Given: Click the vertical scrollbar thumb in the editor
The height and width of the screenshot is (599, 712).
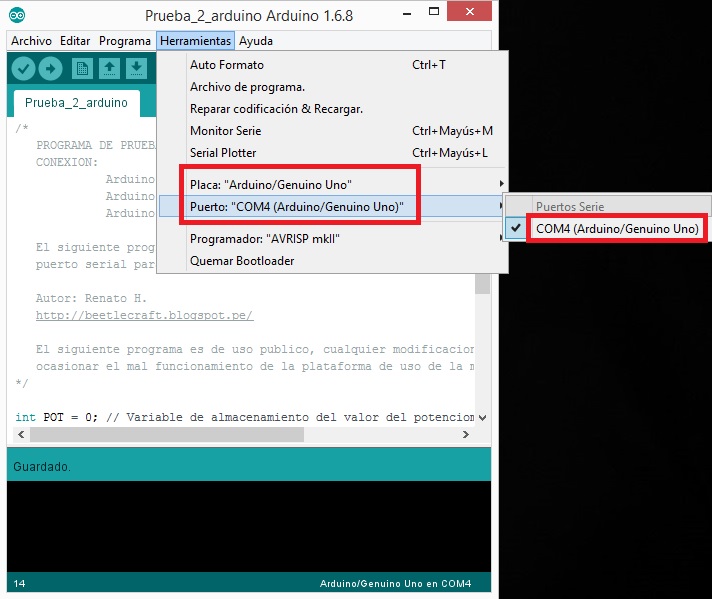Looking at the screenshot, I should (482, 284).
